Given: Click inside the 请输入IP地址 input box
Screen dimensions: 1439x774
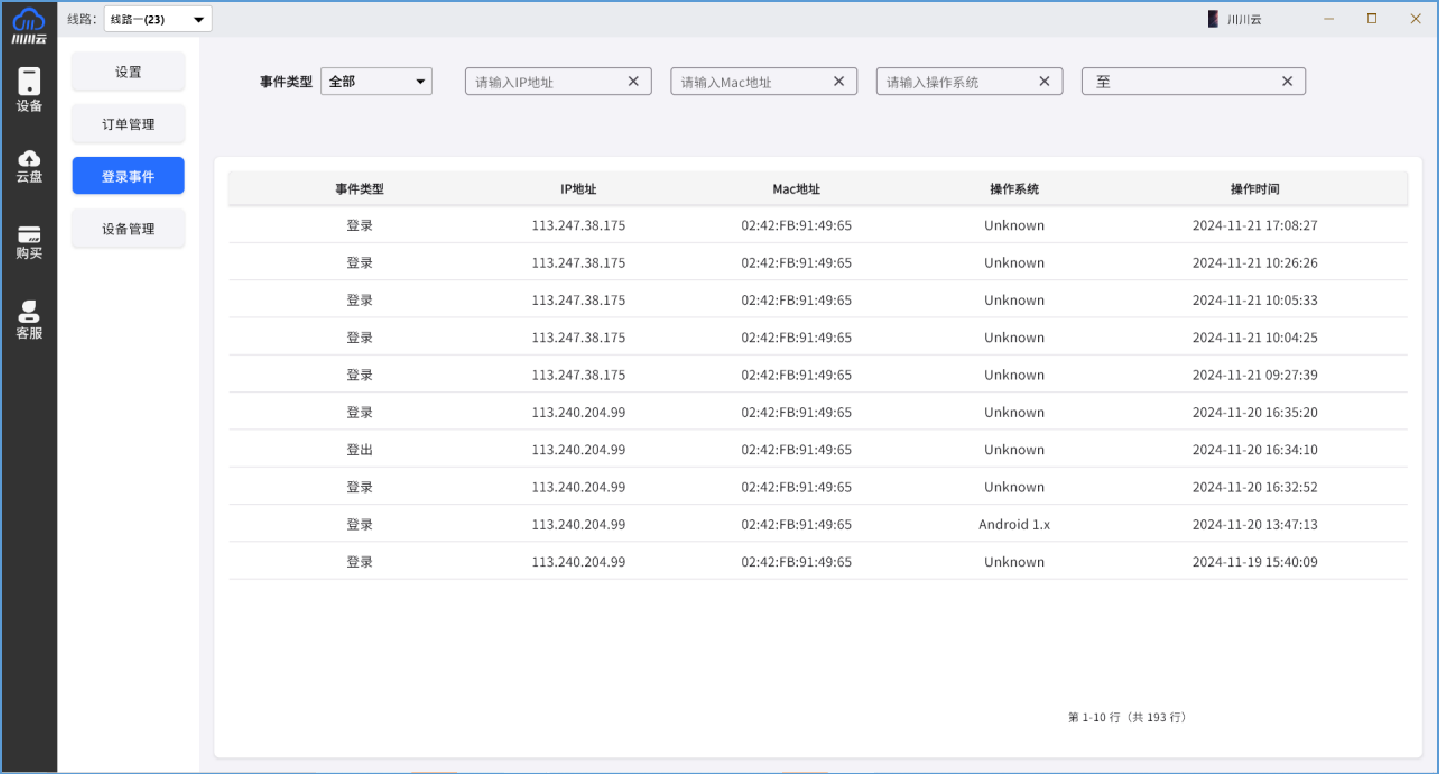Looking at the screenshot, I should coord(545,81).
